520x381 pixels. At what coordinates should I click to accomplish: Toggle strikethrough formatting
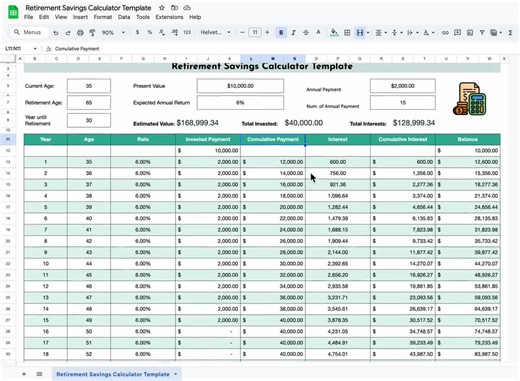(306, 33)
